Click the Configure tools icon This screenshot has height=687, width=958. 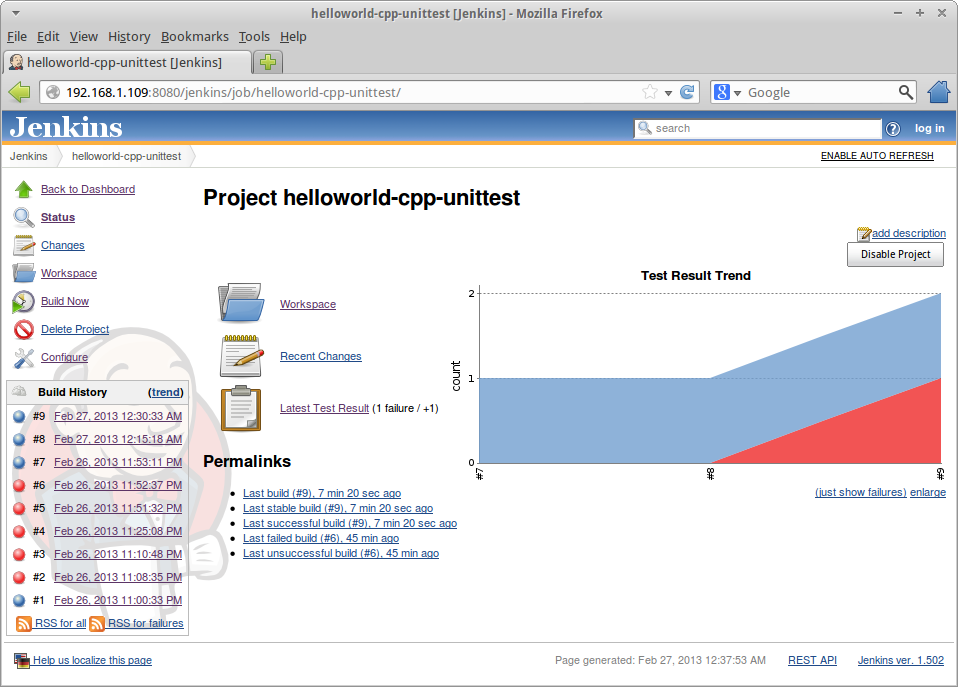(x=24, y=358)
